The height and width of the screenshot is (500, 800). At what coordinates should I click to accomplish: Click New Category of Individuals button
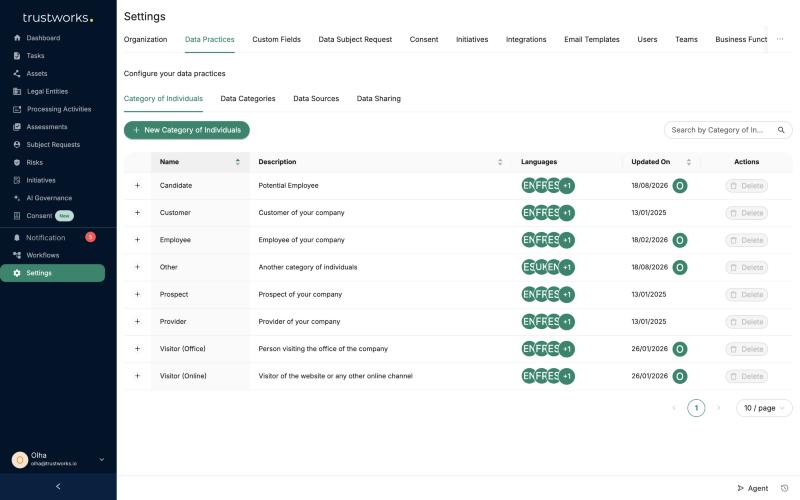pos(187,130)
